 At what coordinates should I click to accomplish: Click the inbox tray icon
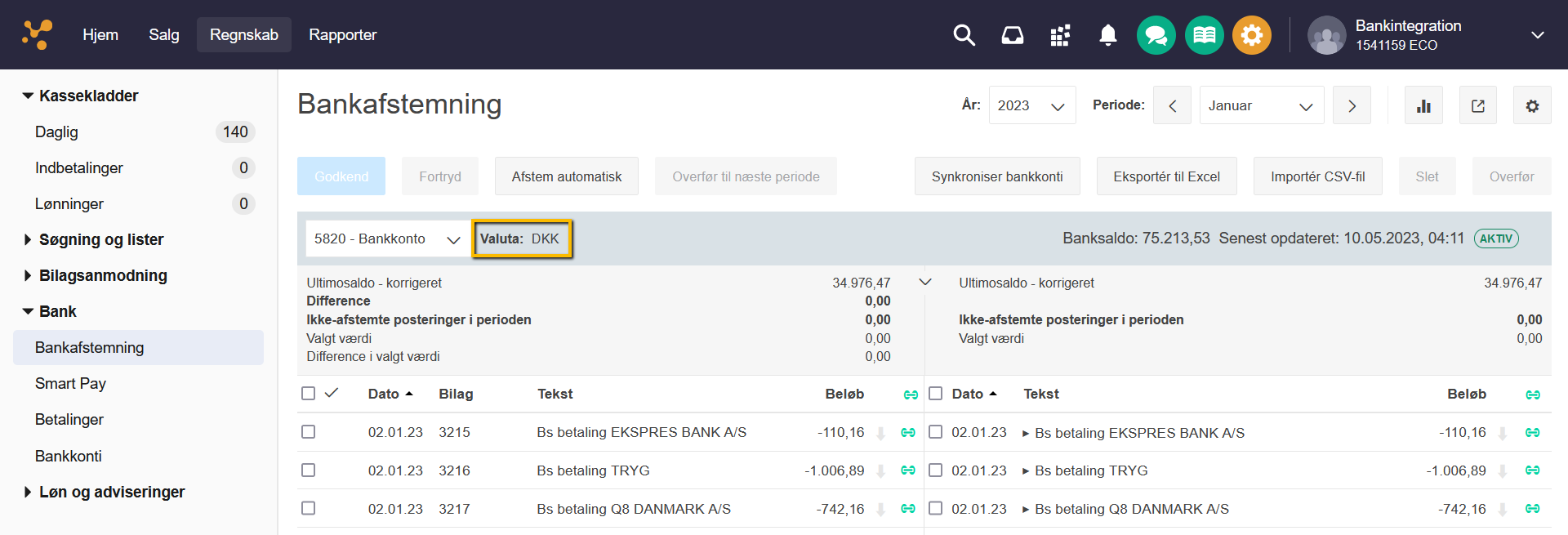coord(1012,35)
